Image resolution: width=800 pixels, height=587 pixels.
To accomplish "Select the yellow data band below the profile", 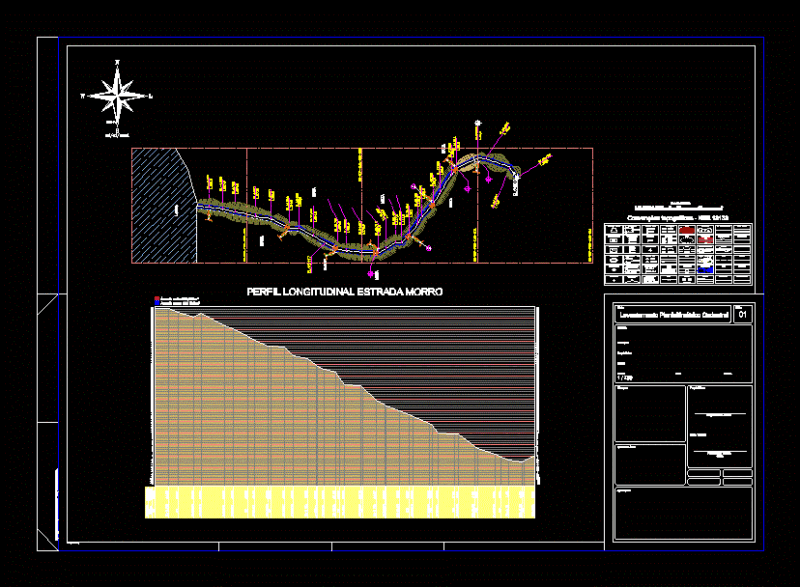I will pos(340,502).
